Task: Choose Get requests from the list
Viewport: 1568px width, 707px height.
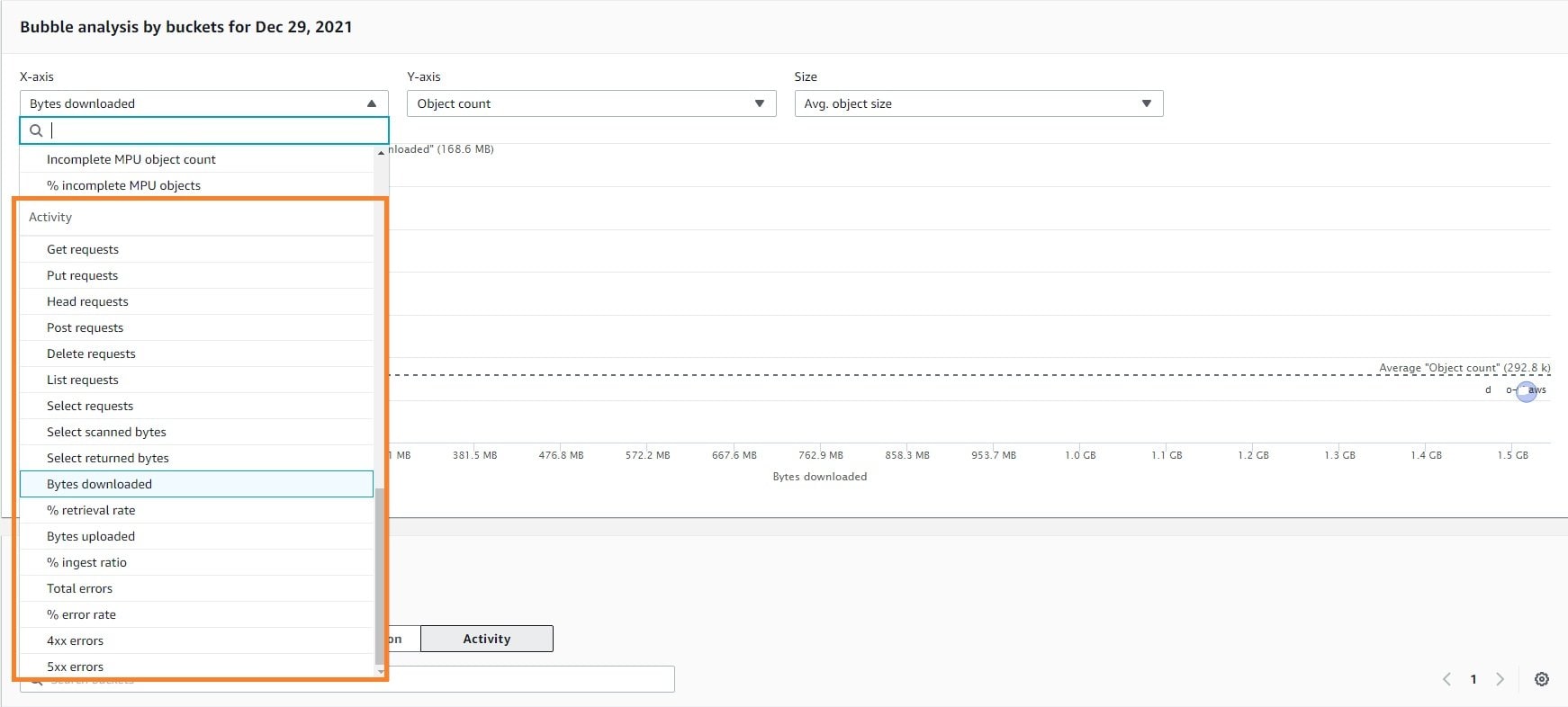Action: (x=83, y=249)
